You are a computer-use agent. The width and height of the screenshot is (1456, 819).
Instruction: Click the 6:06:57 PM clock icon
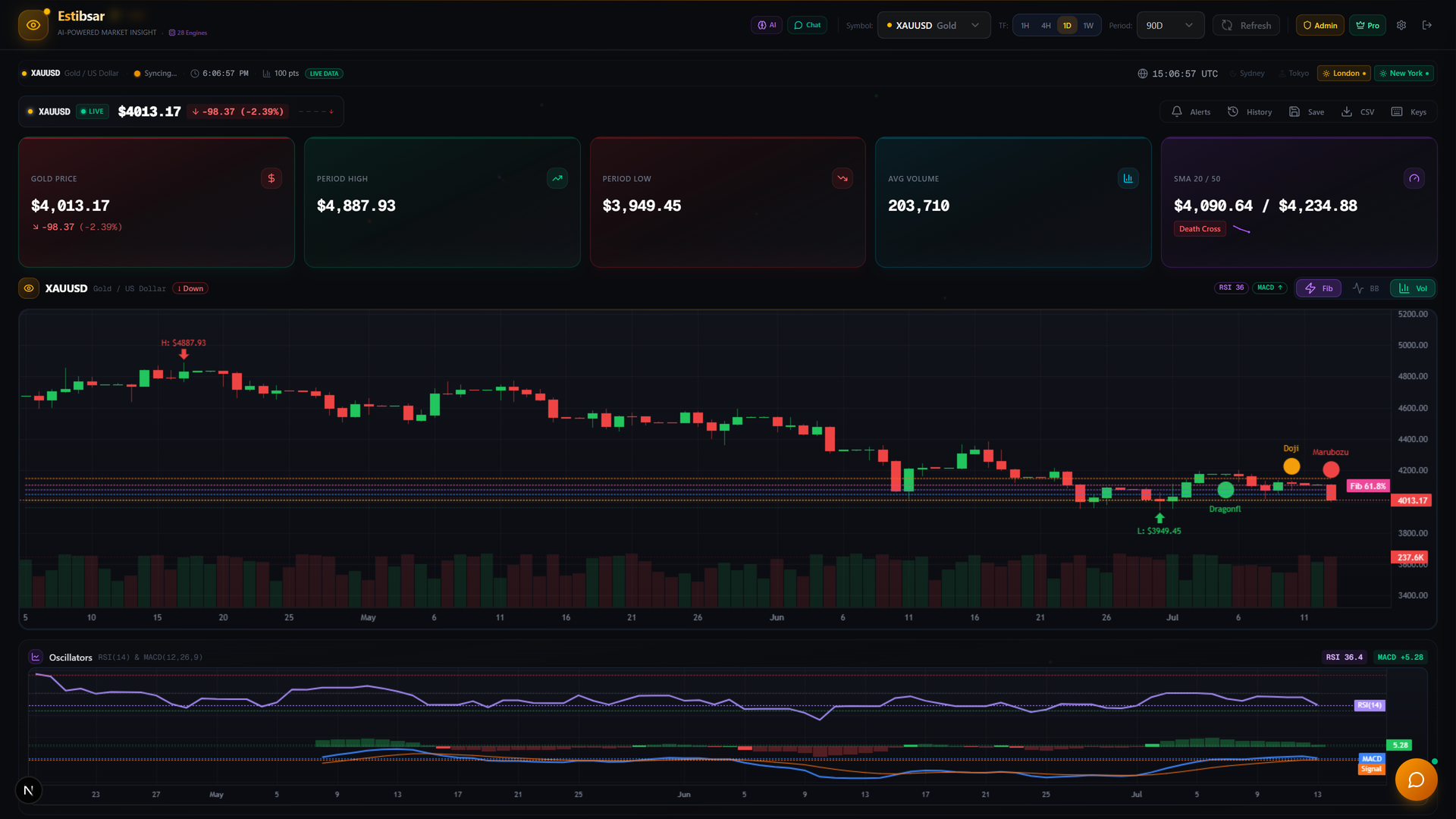(195, 74)
